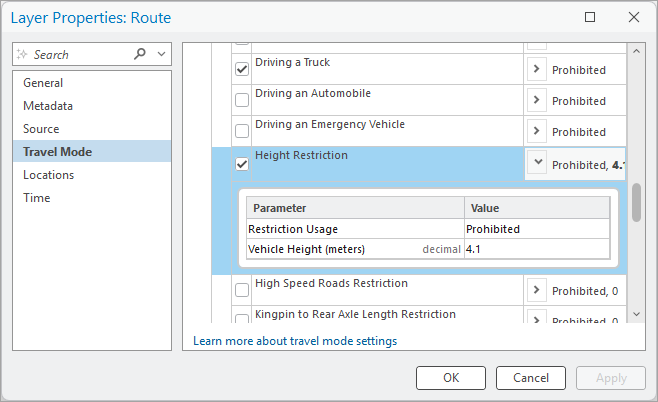Click the search magnifier icon
The width and height of the screenshot is (658, 402).
coord(140,54)
